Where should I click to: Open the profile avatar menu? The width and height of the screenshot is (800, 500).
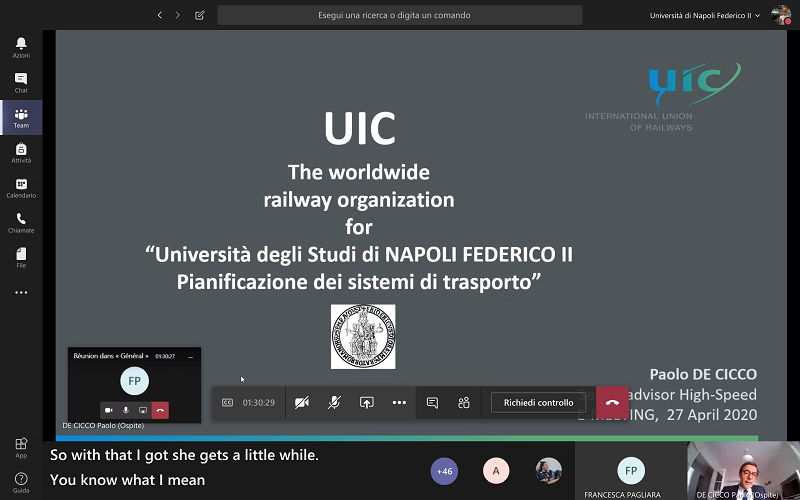(x=781, y=15)
